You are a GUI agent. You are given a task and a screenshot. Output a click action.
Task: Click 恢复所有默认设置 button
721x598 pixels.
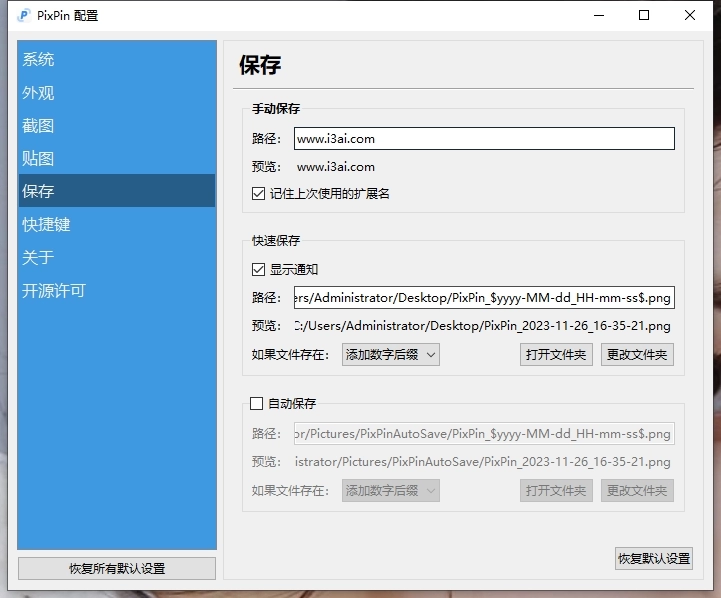pos(117,569)
